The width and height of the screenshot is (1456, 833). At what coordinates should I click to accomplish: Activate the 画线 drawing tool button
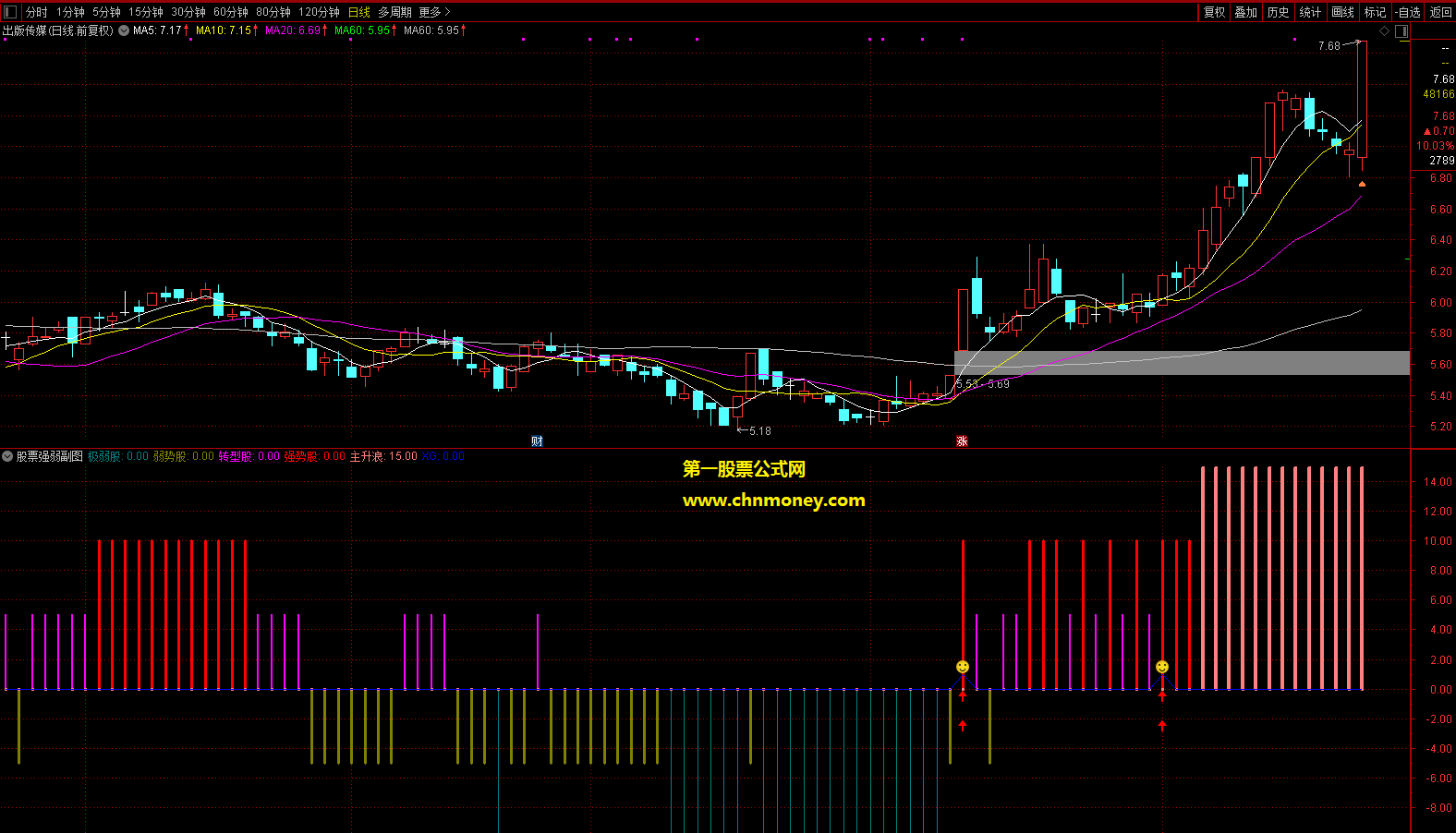click(x=1342, y=12)
